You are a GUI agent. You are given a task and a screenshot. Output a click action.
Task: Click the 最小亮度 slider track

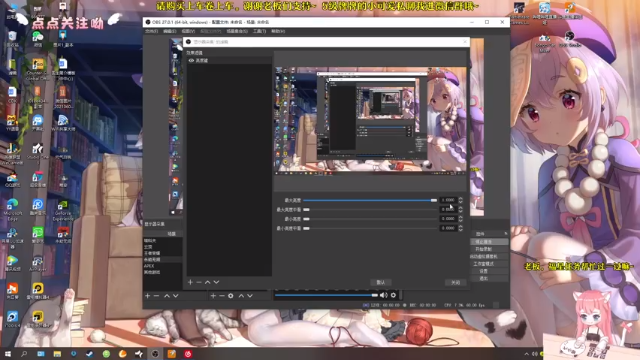point(370,219)
